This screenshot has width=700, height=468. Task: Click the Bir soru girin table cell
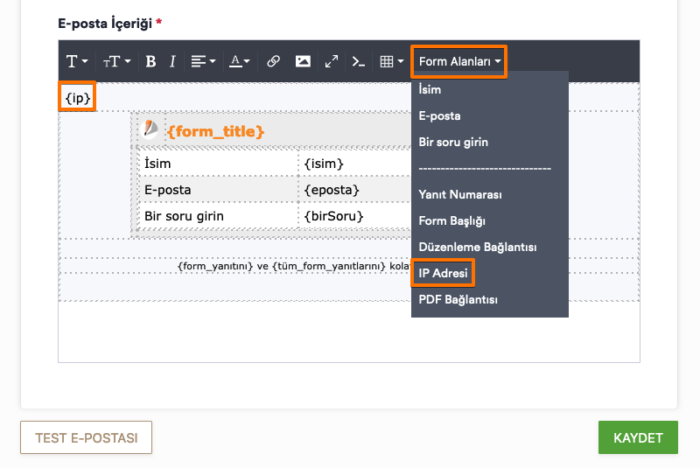[x=218, y=216]
